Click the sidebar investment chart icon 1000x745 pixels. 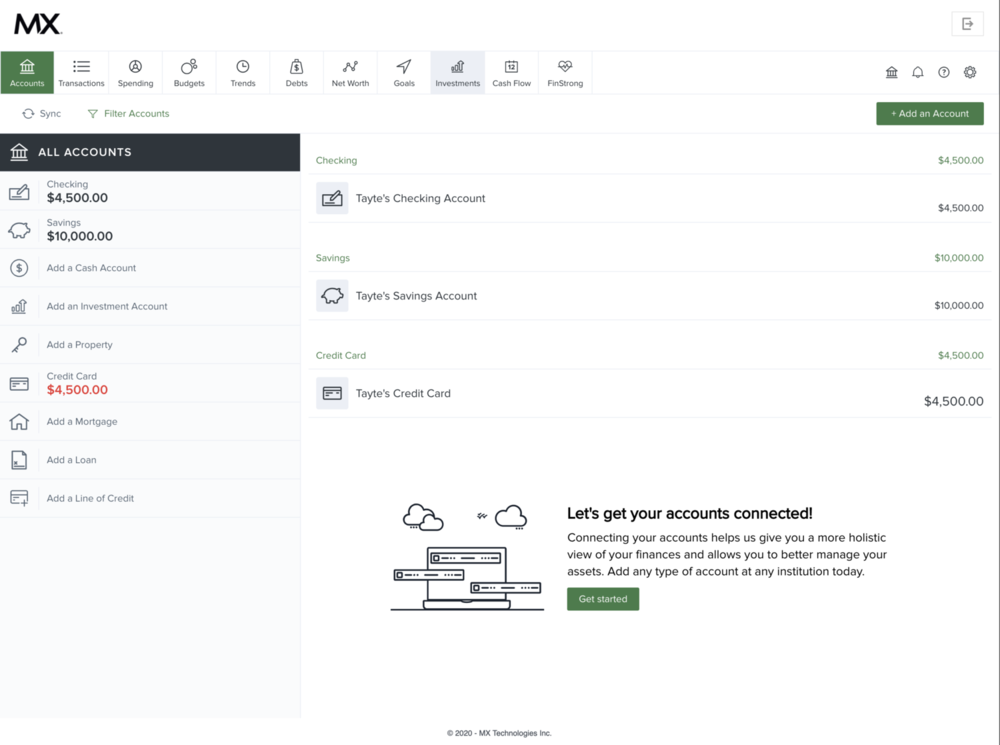coord(19,307)
